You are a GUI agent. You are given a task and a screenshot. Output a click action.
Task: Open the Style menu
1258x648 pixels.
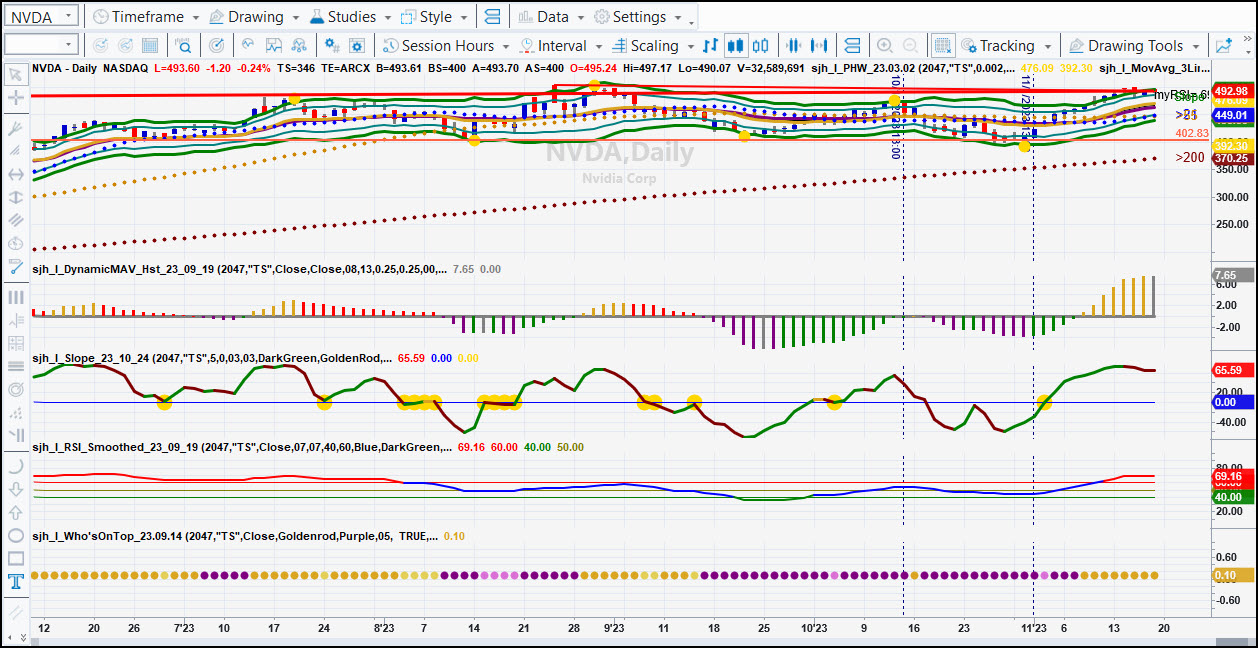click(x=435, y=17)
